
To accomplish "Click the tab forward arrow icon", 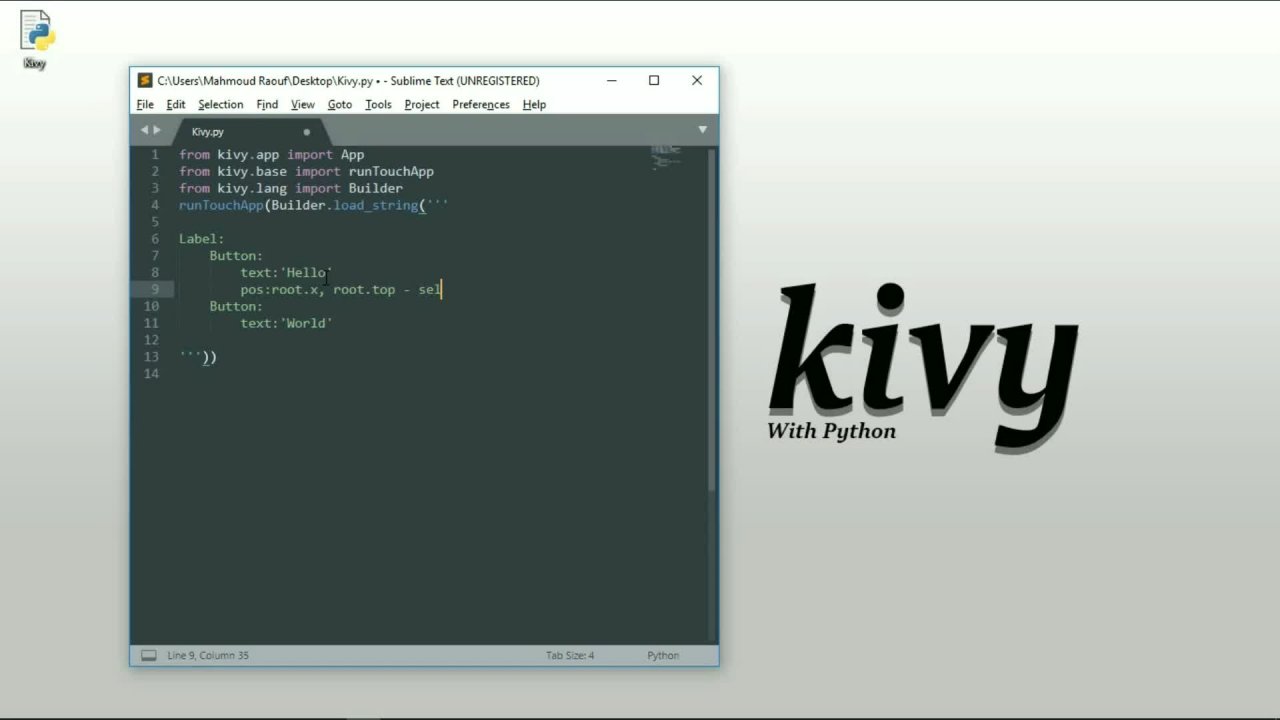I will [157, 130].
